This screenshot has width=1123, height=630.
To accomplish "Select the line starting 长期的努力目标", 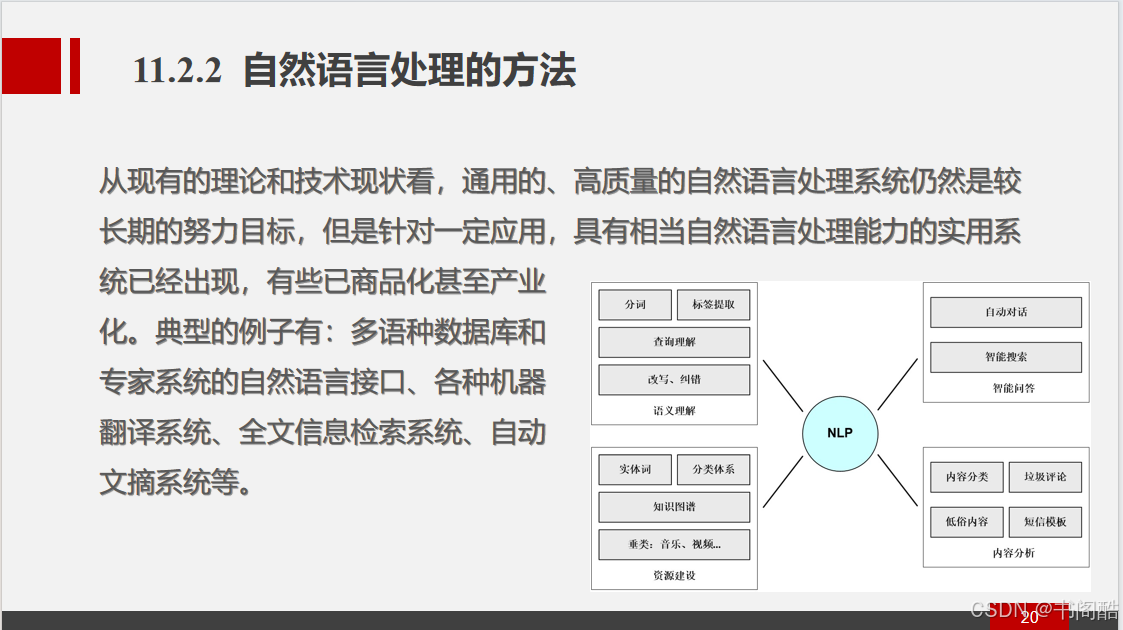I will tap(560, 231).
